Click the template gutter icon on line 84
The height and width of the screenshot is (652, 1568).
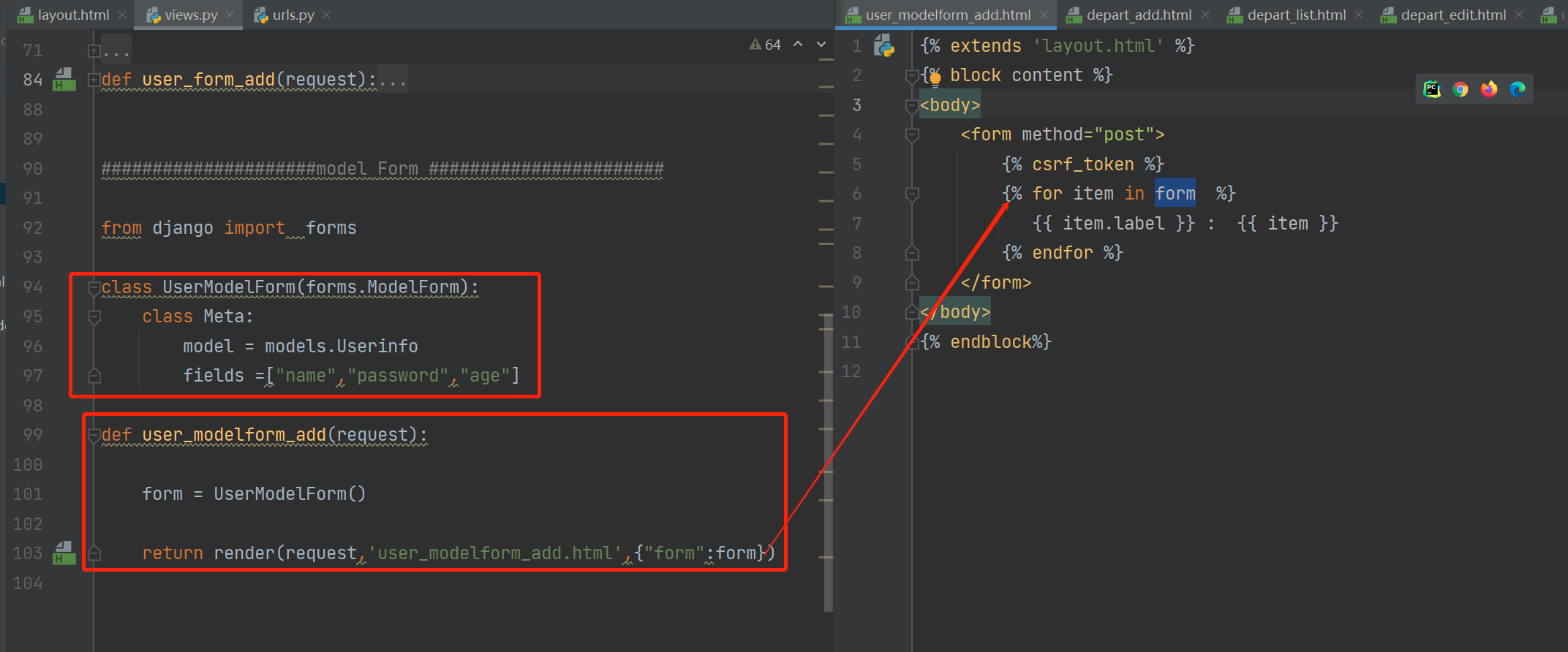[x=64, y=79]
